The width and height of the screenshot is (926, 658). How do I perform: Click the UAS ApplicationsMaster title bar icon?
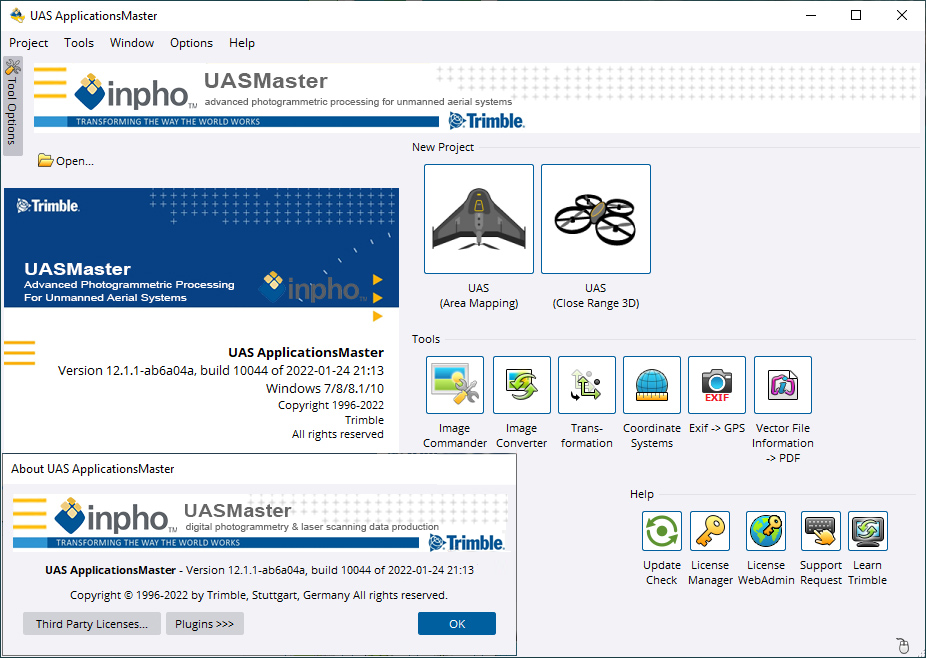(17, 15)
